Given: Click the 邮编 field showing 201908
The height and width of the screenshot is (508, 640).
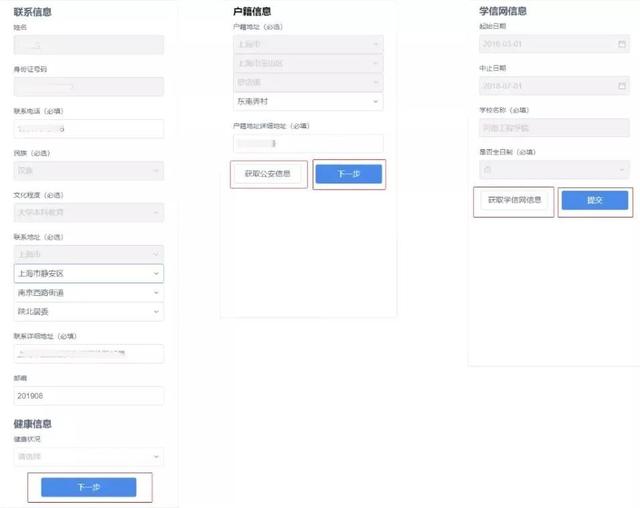Looking at the screenshot, I should click(89, 396).
